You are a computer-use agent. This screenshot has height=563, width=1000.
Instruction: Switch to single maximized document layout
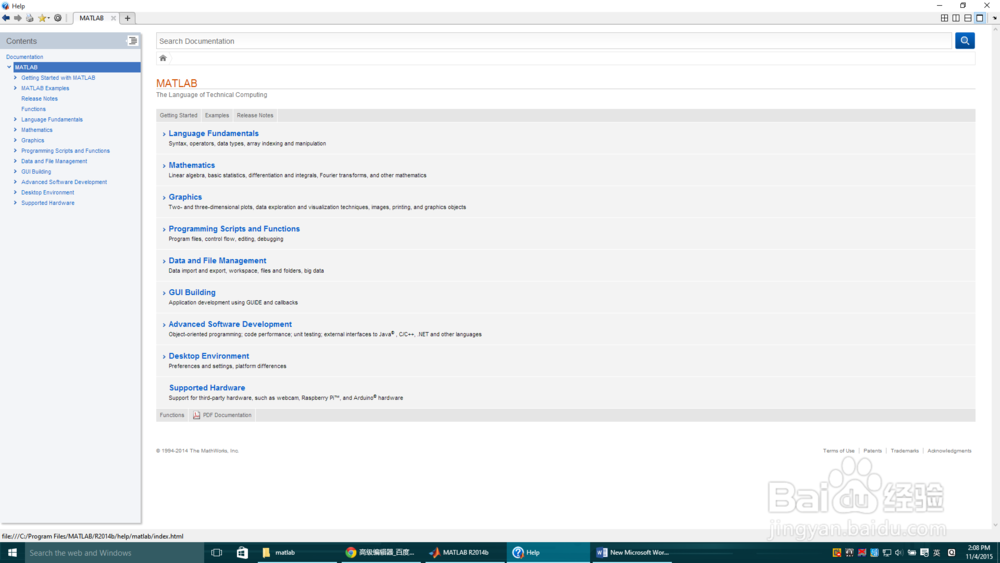980,18
